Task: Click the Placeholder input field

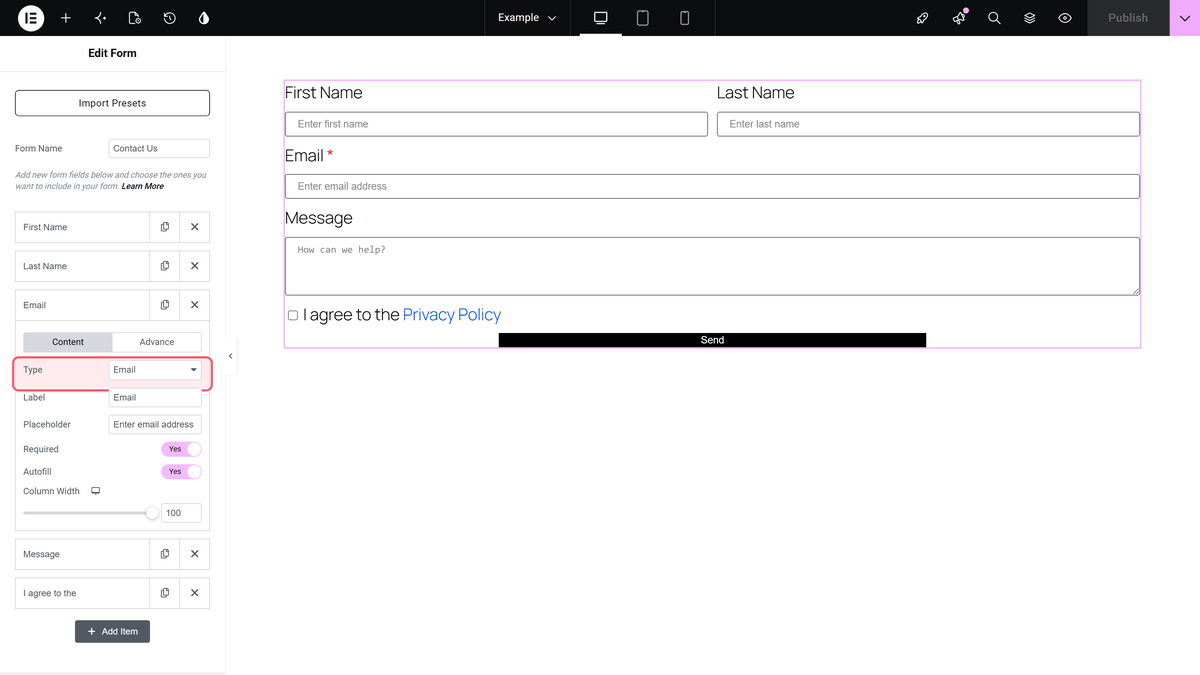Action: 155,424
